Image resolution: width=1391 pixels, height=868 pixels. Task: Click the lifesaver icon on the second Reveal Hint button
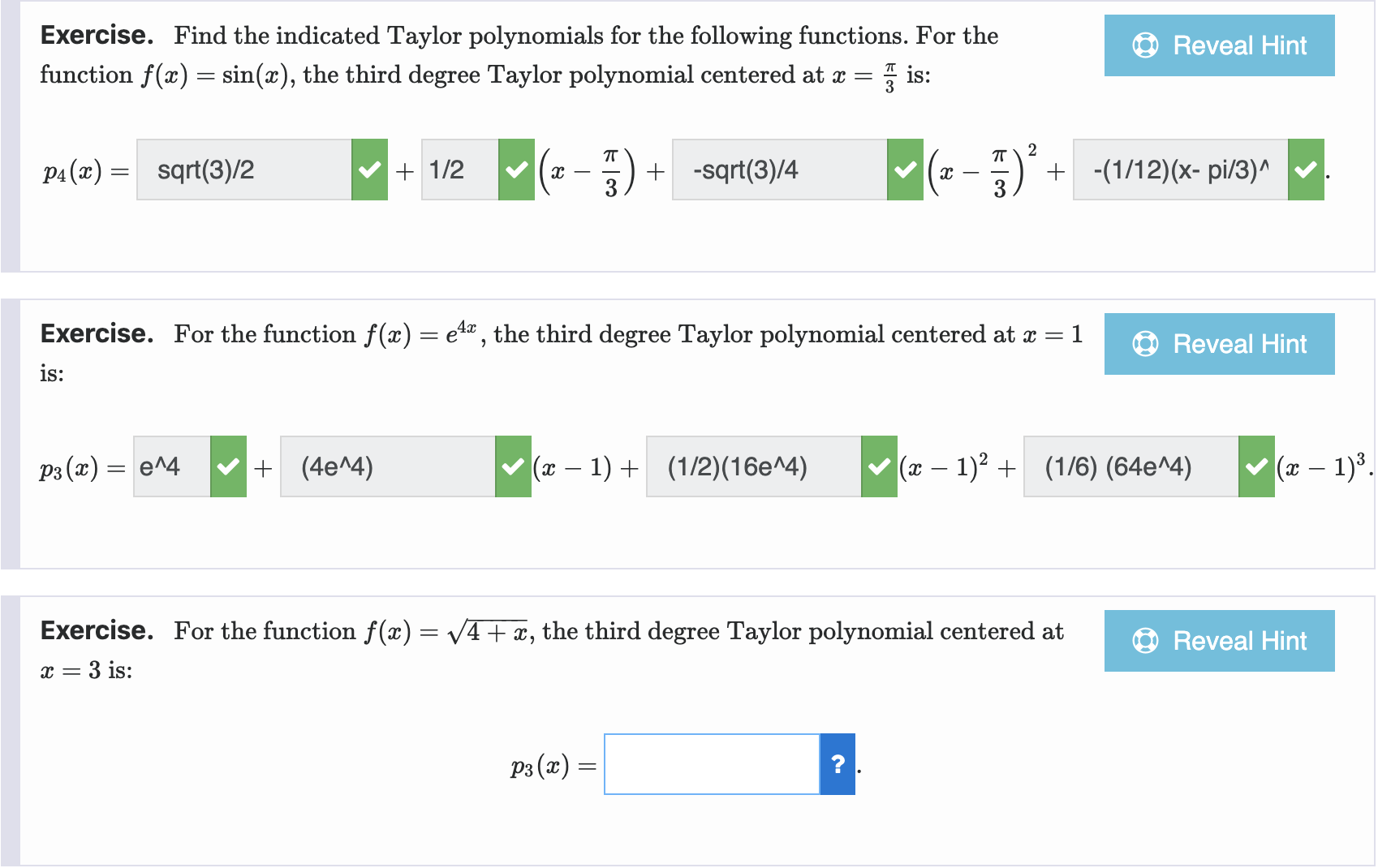tap(1146, 344)
